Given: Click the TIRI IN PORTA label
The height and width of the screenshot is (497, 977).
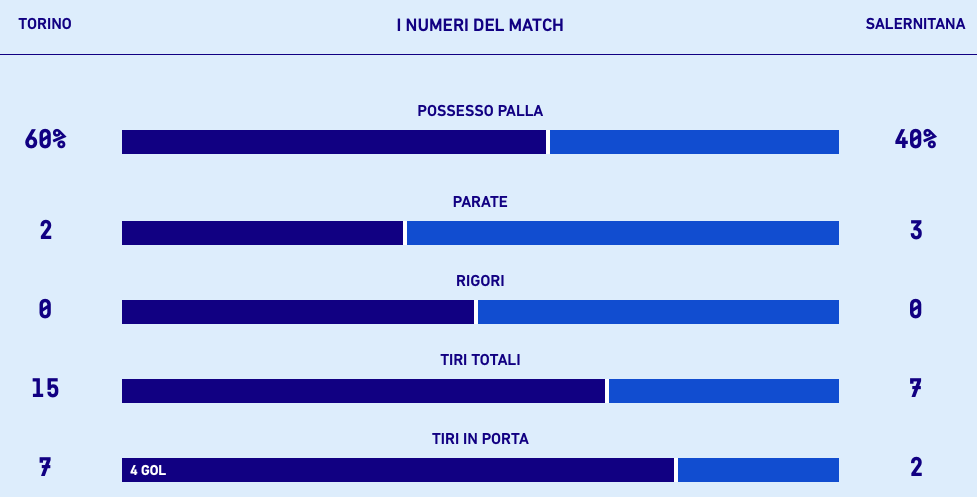Looking at the screenshot, I should click(x=480, y=439).
